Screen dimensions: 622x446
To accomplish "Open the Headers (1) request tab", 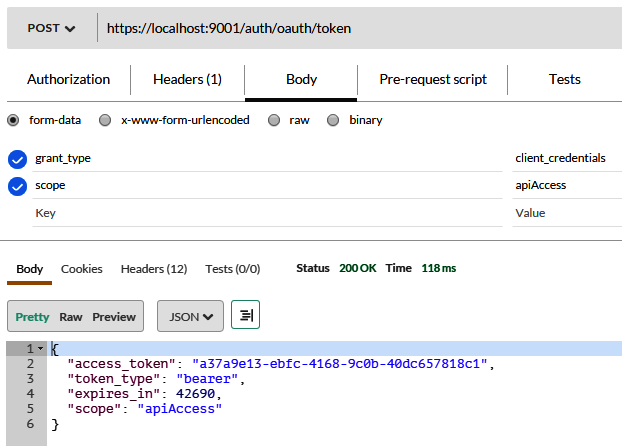I will pos(187,79).
